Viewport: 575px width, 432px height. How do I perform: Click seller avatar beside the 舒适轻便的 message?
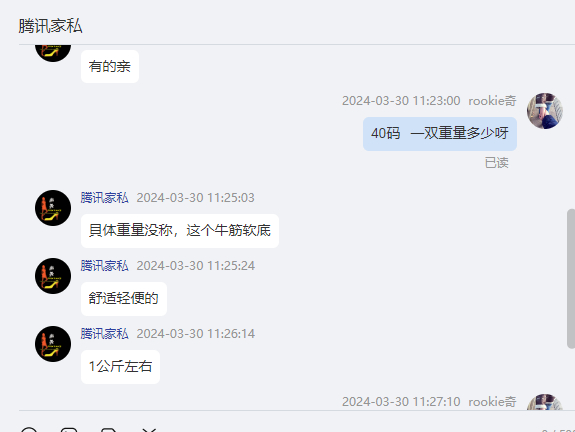click(53, 276)
